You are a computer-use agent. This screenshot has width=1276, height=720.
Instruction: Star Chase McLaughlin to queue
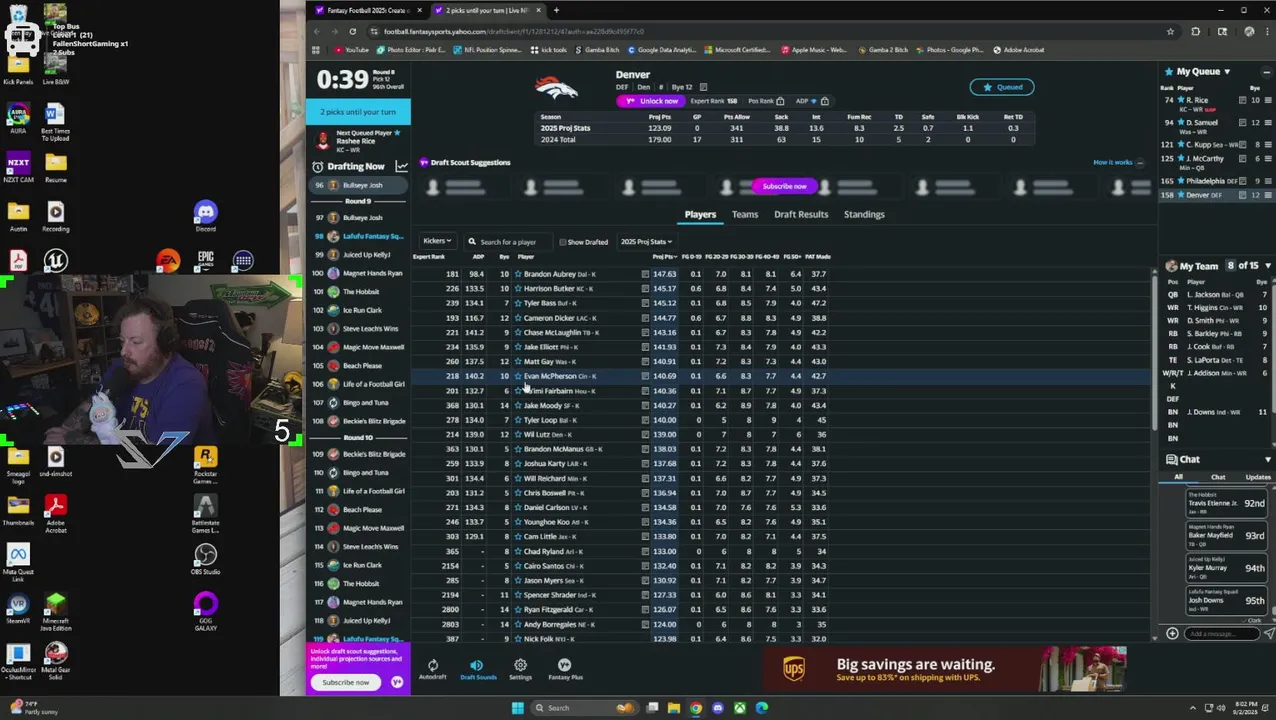click(x=518, y=332)
